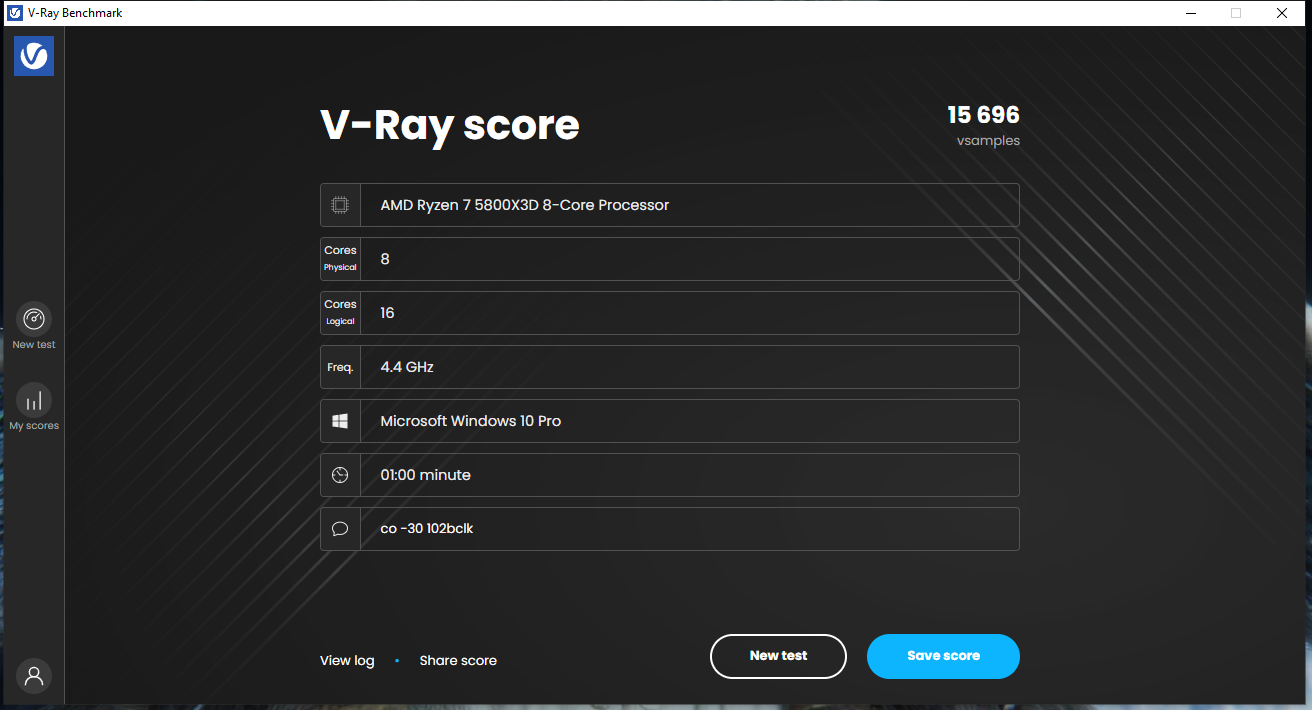Image resolution: width=1312 pixels, height=710 pixels.
Task: Open the user account profile icon
Action: pyautogui.click(x=34, y=677)
